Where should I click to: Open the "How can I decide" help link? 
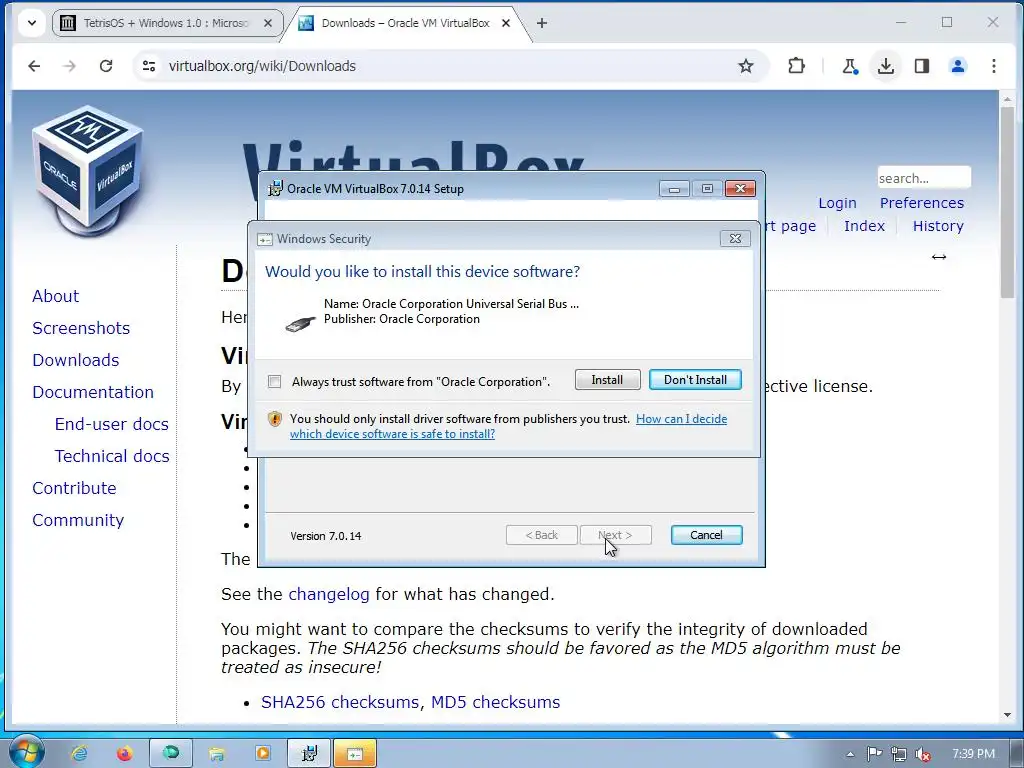tap(681, 419)
